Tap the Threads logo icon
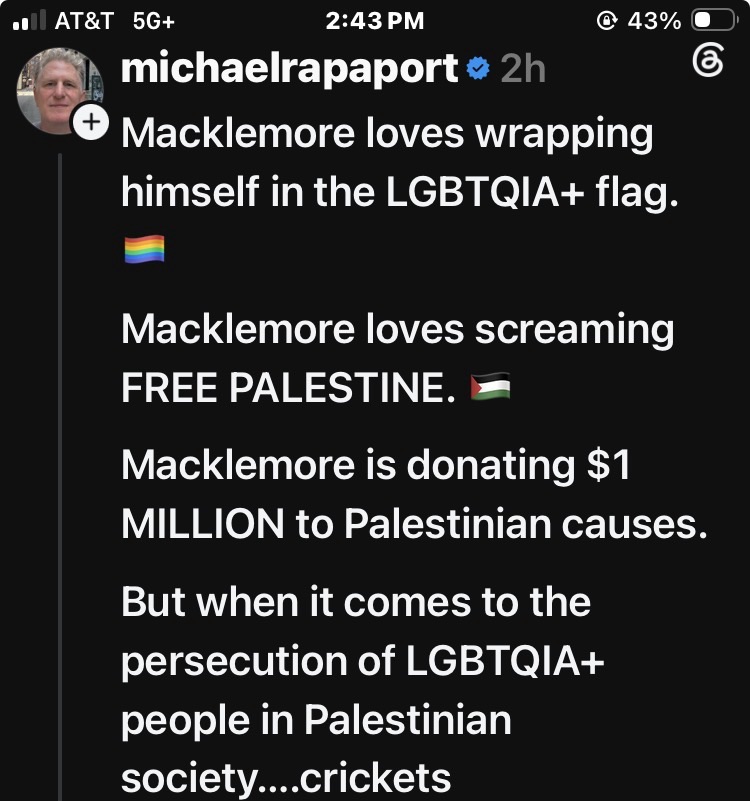This screenshot has height=801, width=750. click(708, 60)
